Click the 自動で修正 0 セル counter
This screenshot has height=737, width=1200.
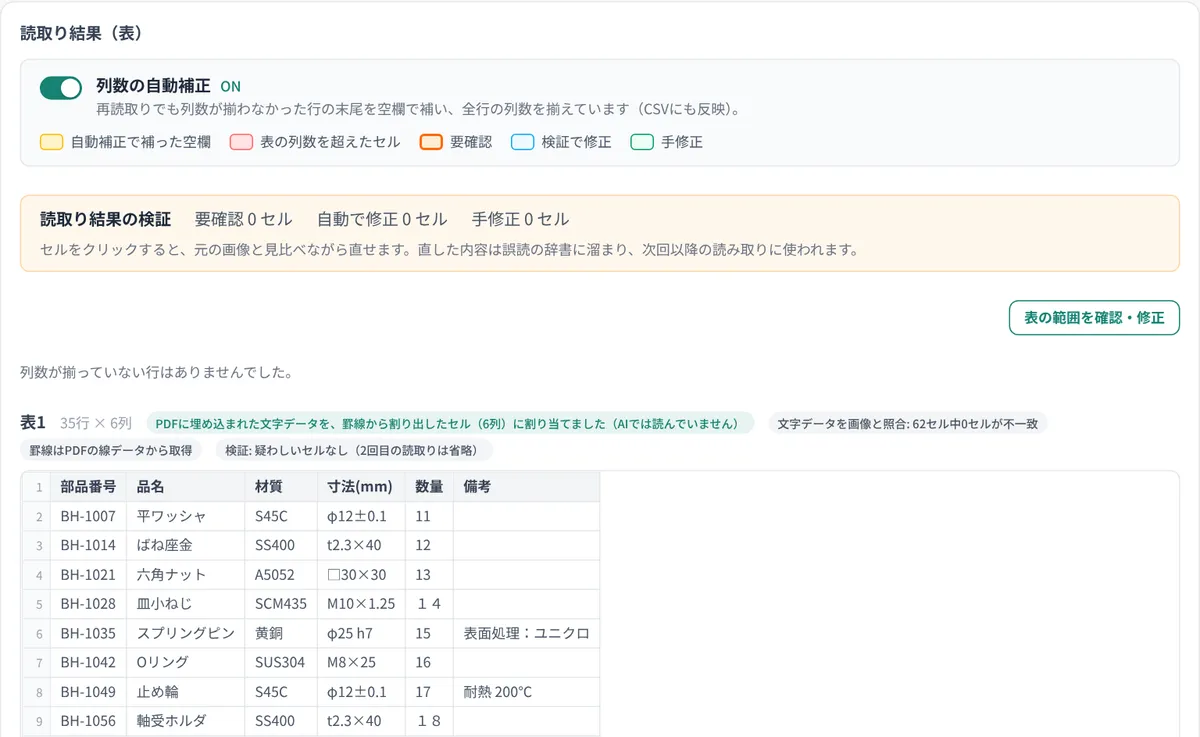(x=382, y=219)
